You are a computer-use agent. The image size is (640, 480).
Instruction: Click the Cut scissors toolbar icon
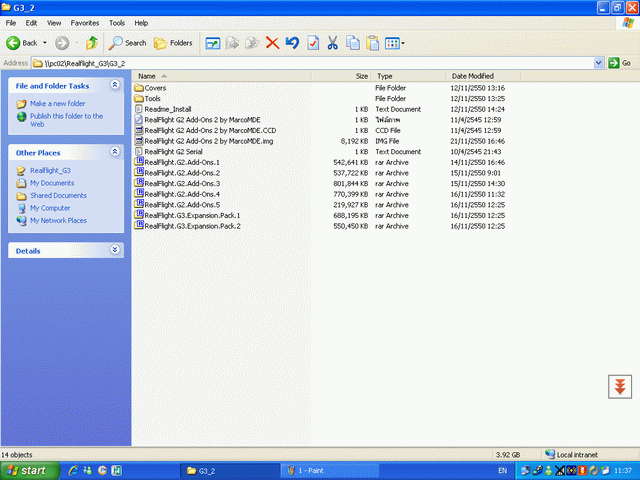(x=333, y=43)
